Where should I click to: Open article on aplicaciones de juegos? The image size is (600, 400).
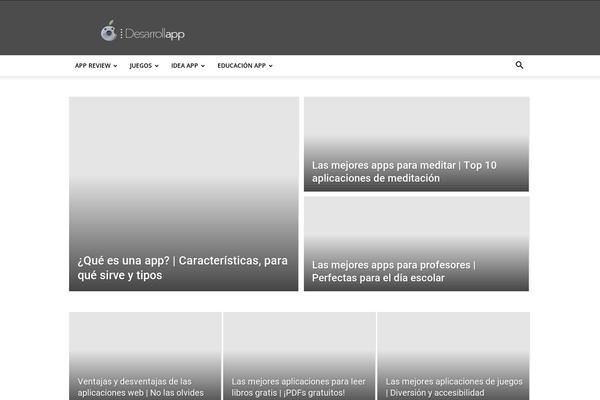pos(454,387)
